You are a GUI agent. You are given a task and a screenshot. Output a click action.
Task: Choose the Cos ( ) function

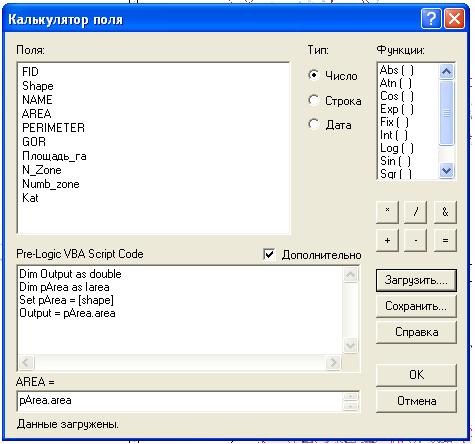397,96
